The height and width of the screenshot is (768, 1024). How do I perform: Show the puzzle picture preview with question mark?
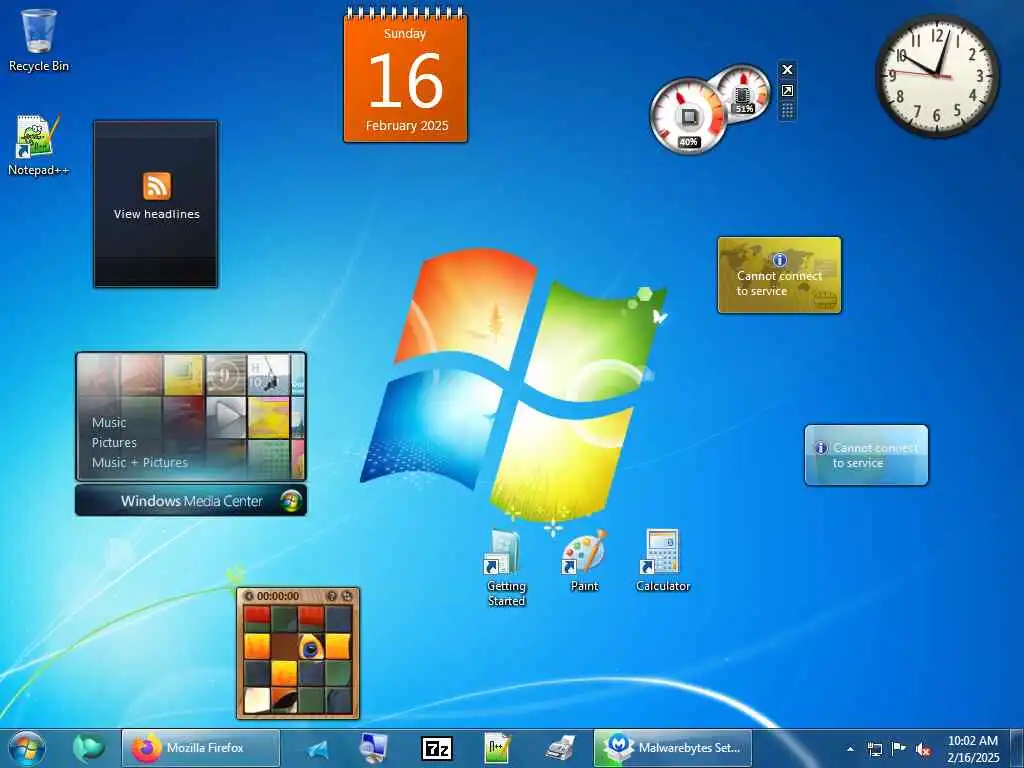pos(331,596)
